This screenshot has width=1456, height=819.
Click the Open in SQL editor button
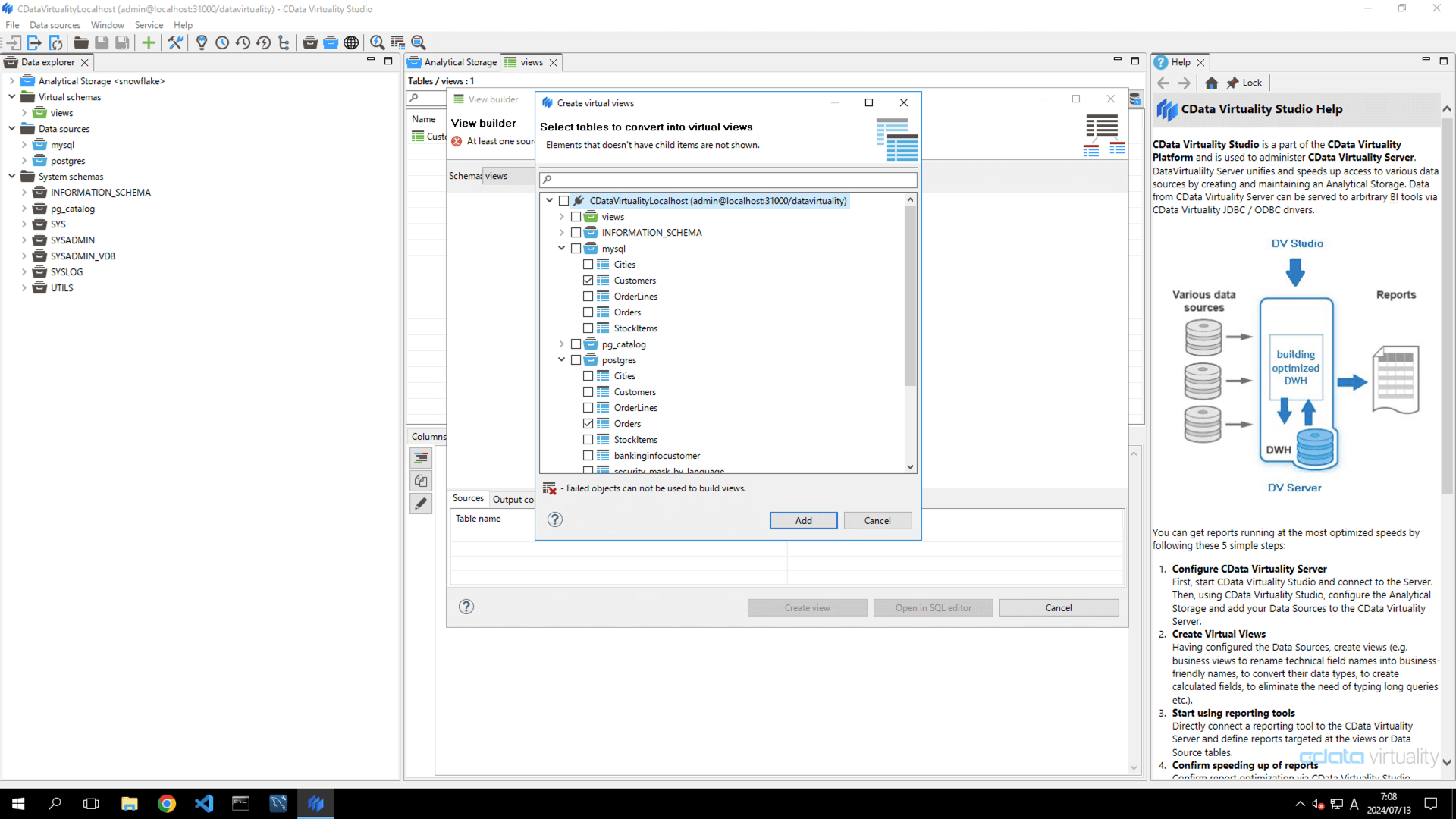[x=933, y=607]
